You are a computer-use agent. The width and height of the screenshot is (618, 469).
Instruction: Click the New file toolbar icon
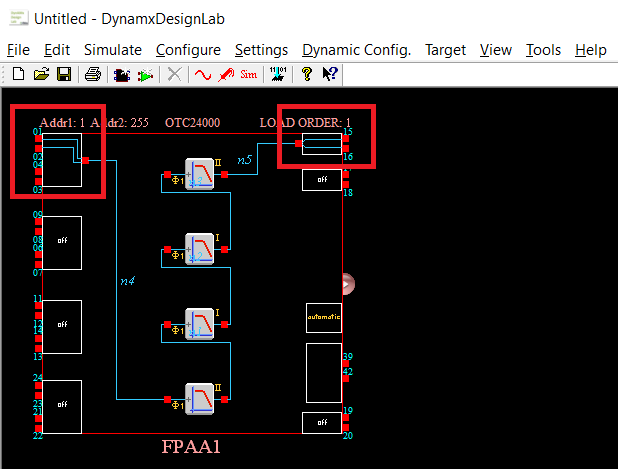click(x=19, y=74)
